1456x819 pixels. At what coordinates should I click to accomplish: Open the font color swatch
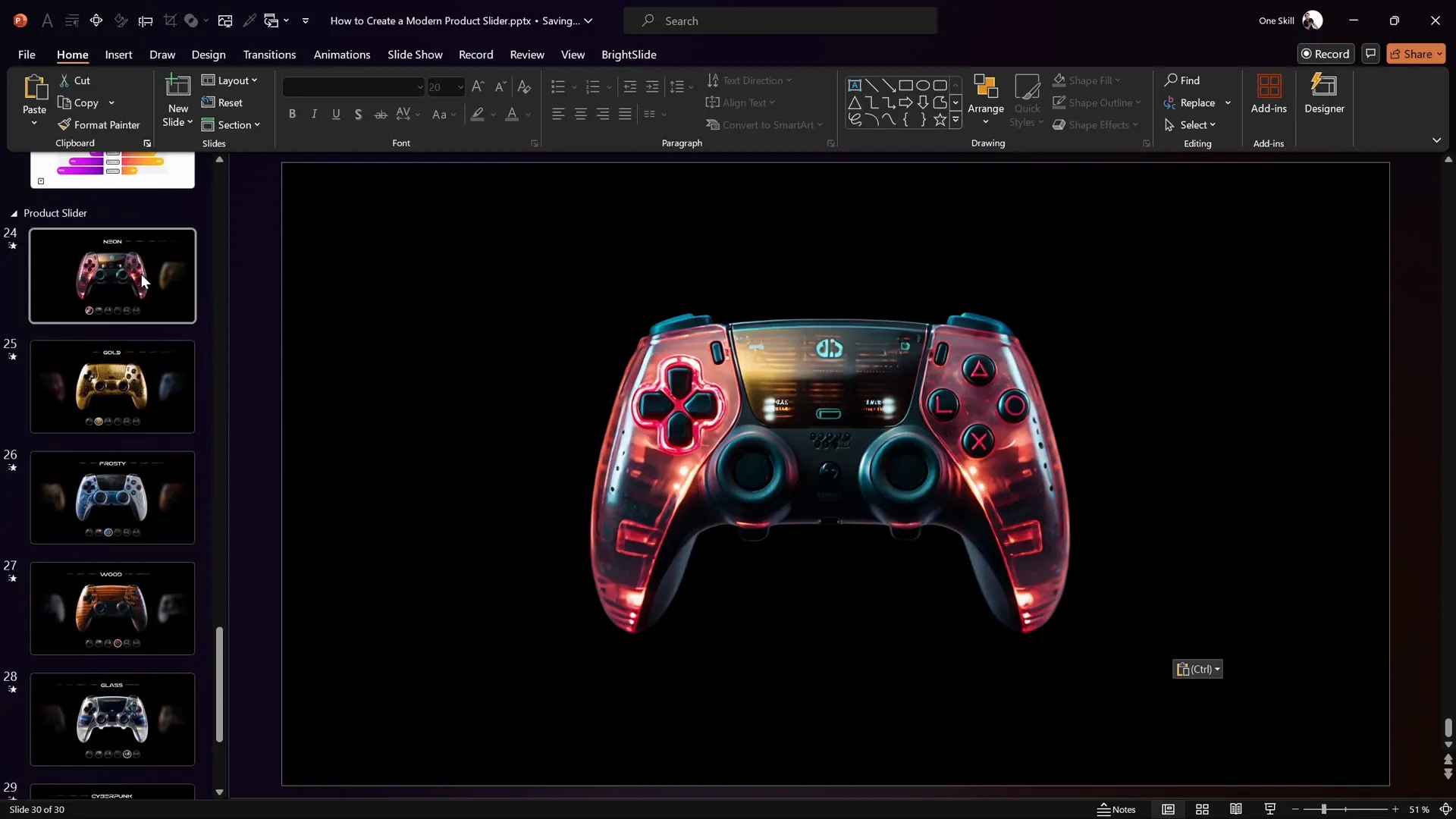[x=512, y=114]
